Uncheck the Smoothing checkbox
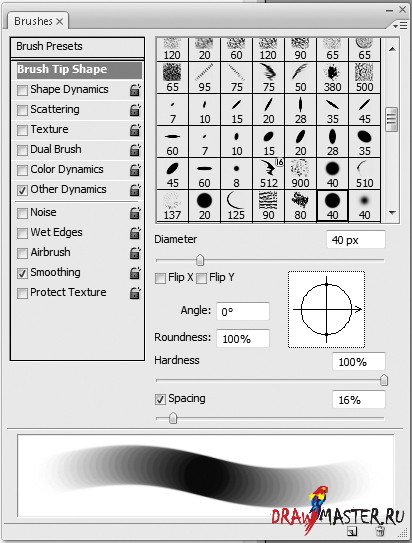Screen dimensions: 412x543 pyautogui.click(x=22, y=273)
